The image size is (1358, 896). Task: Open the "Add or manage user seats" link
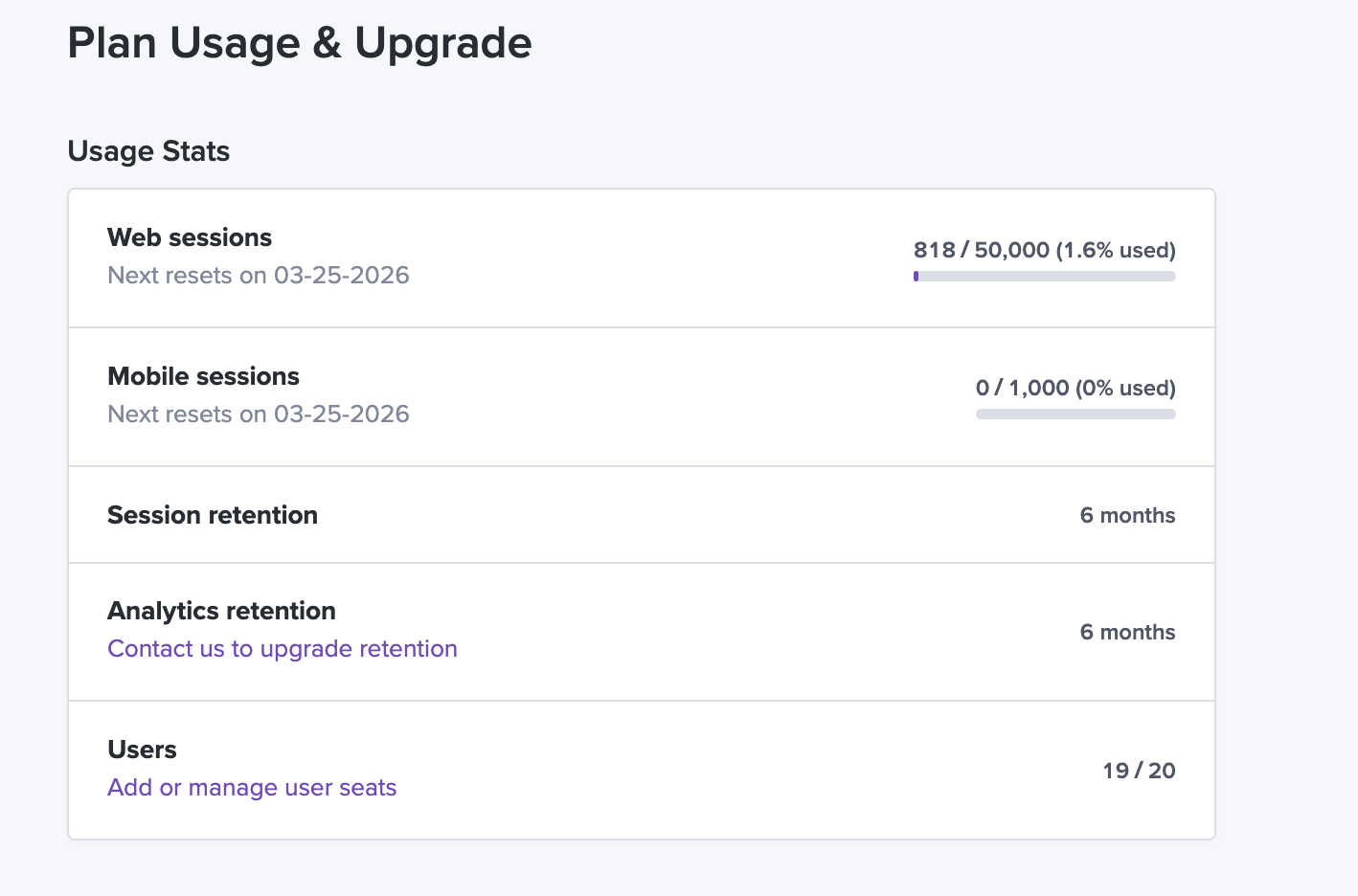pyautogui.click(x=252, y=788)
